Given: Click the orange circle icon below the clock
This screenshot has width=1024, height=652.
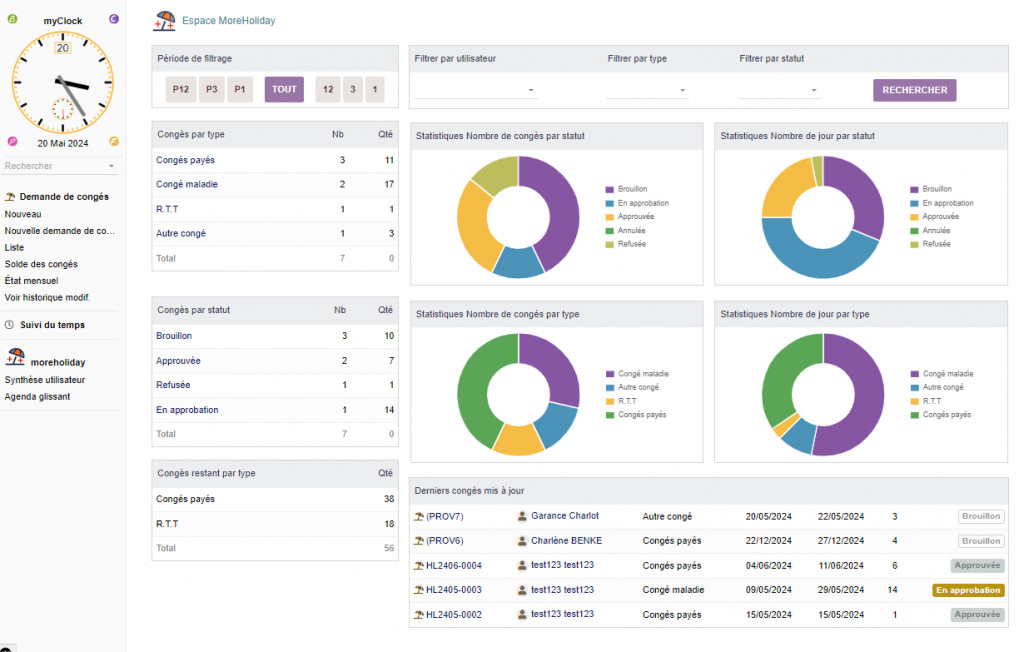Looking at the screenshot, I should coord(113,141).
